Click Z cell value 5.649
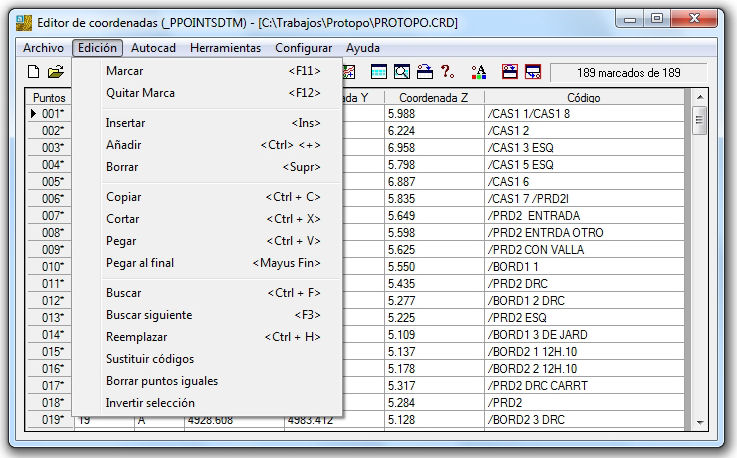The image size is (737, 458). 434,215
